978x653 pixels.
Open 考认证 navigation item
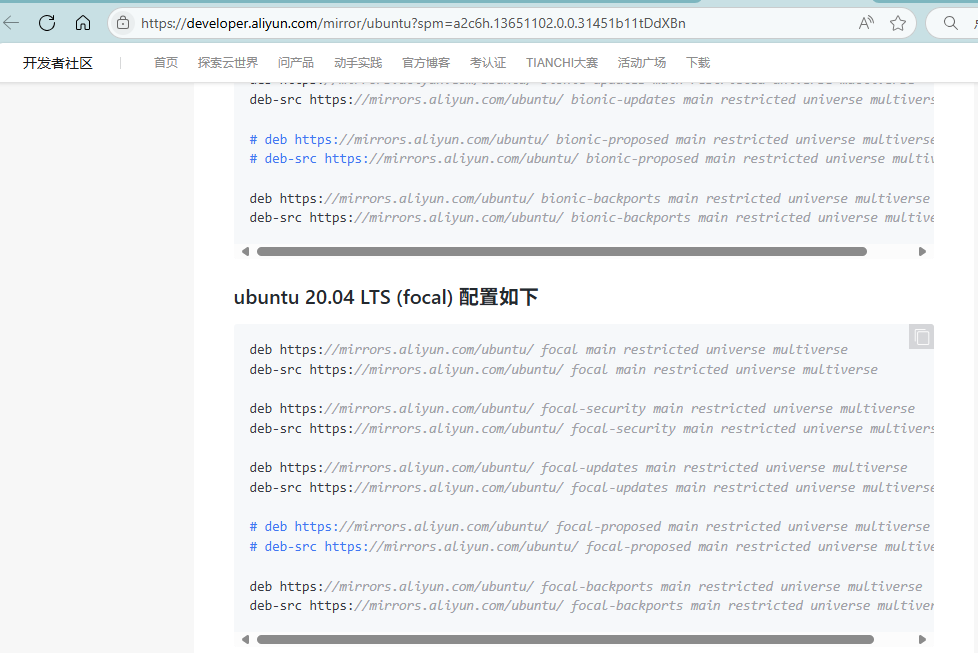click(x=488, y=63)
